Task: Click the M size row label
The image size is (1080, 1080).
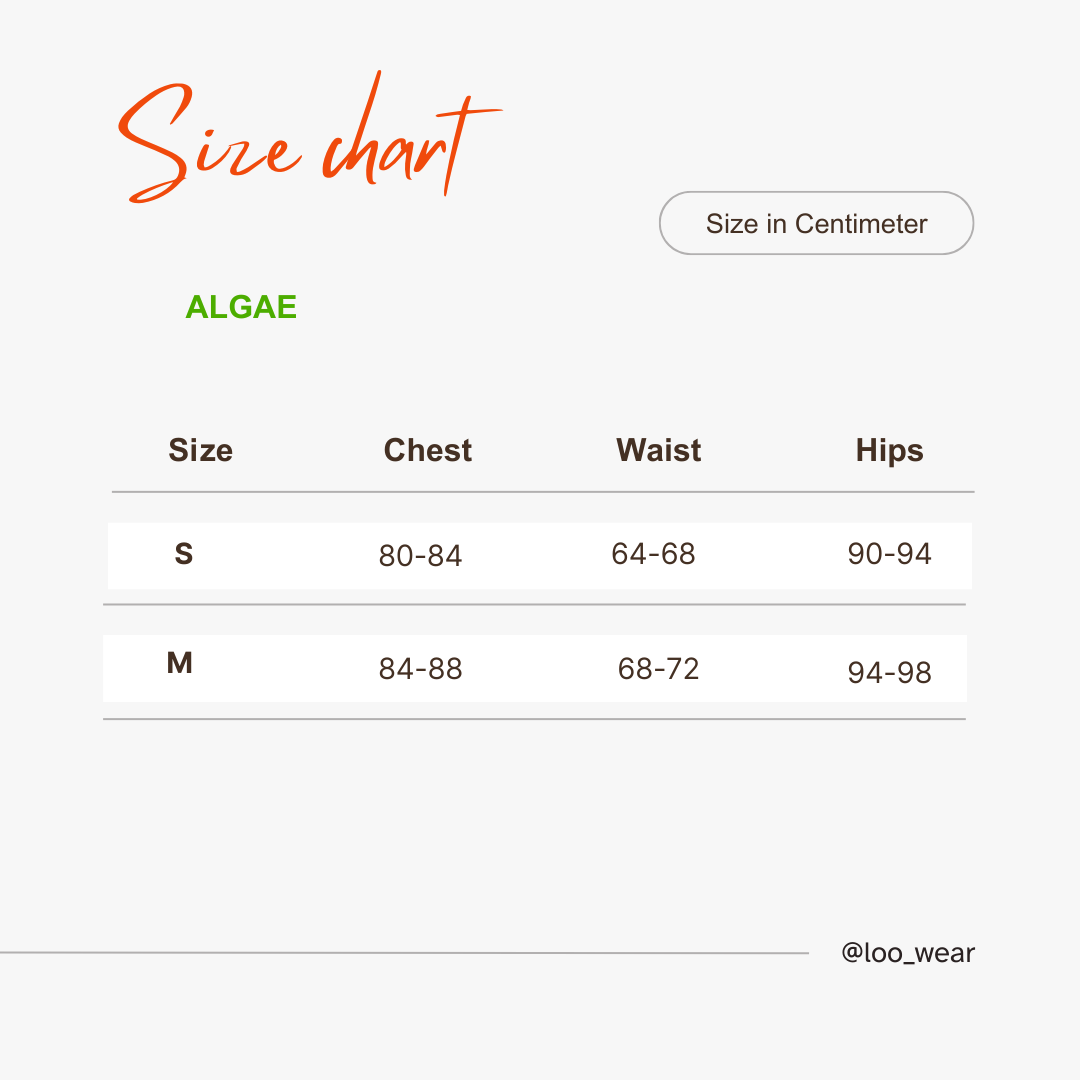Action: point(180,663)
